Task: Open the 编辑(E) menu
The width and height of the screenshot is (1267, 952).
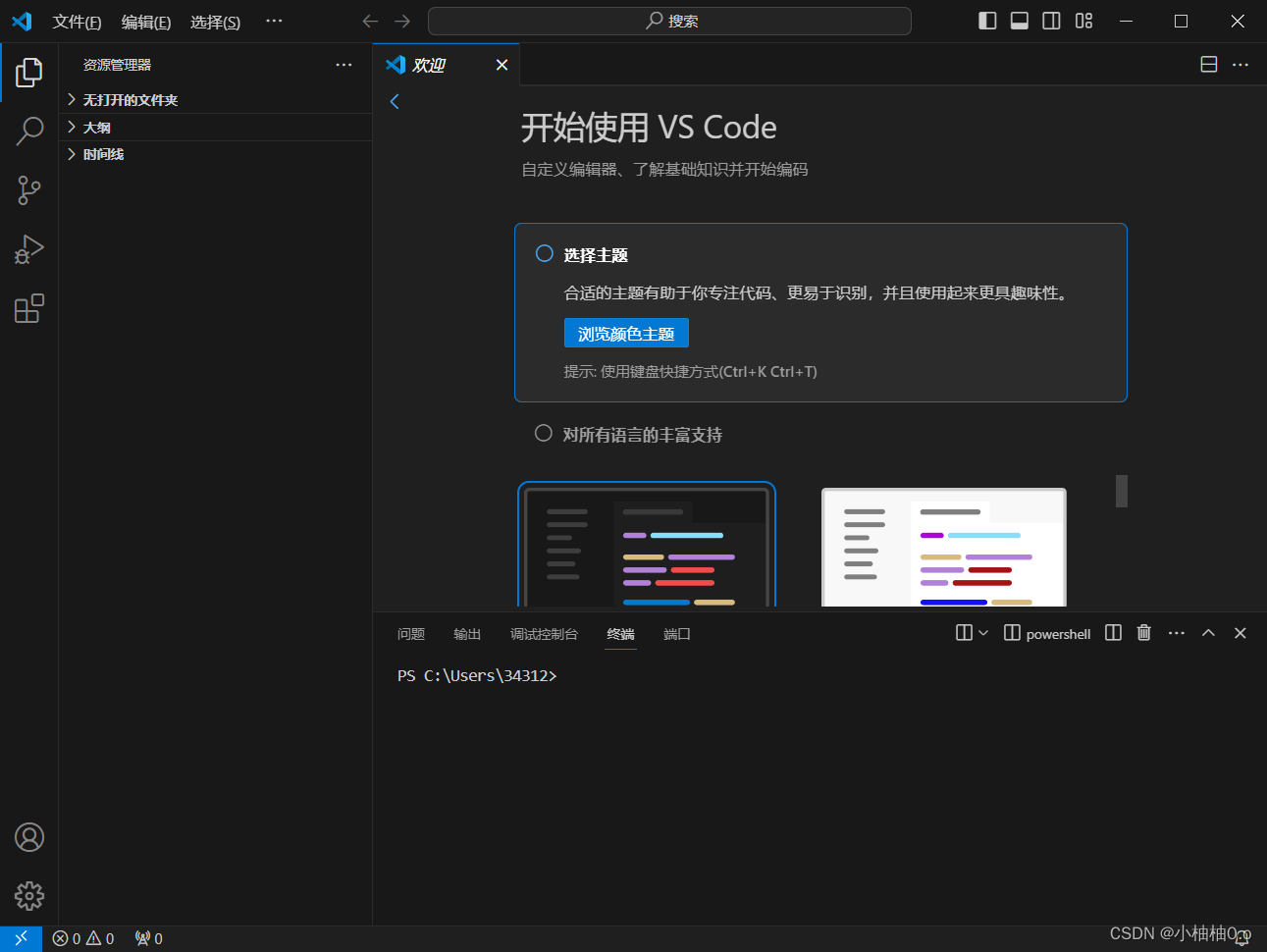Action: pos(146,22)
